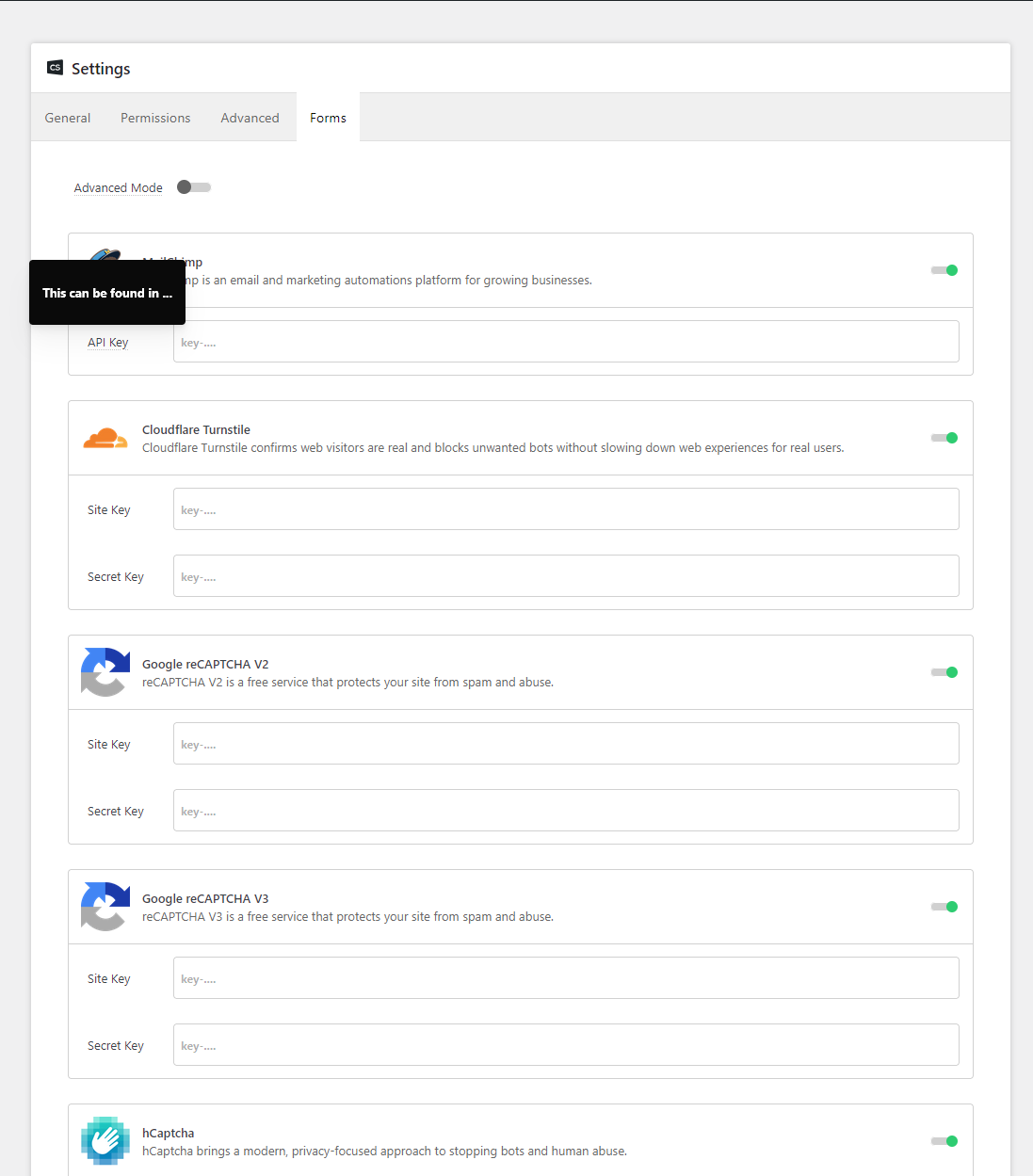Click the Cornerstone CS logo icon
Screen dimensions: 1033x1176
(x=55, y=68)
